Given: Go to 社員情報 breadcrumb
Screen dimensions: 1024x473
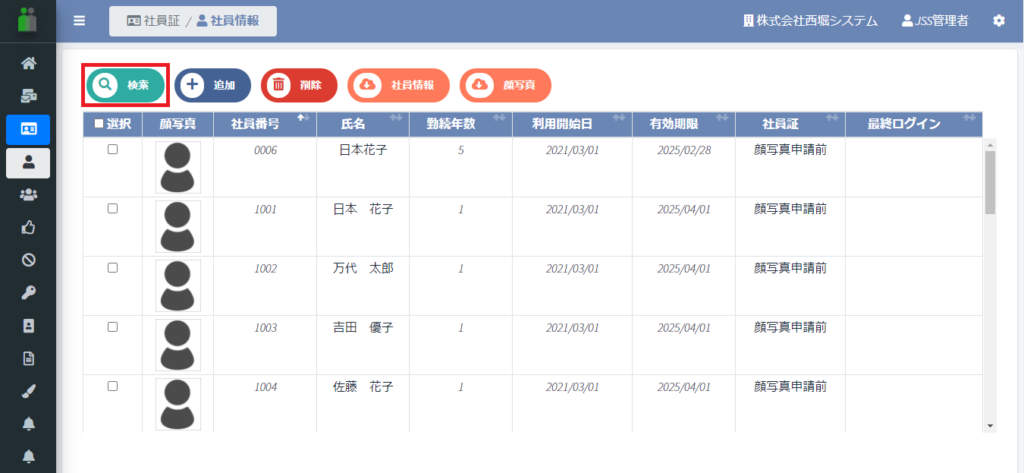Looking at the screenshot, I should click(x=228, y=21).
